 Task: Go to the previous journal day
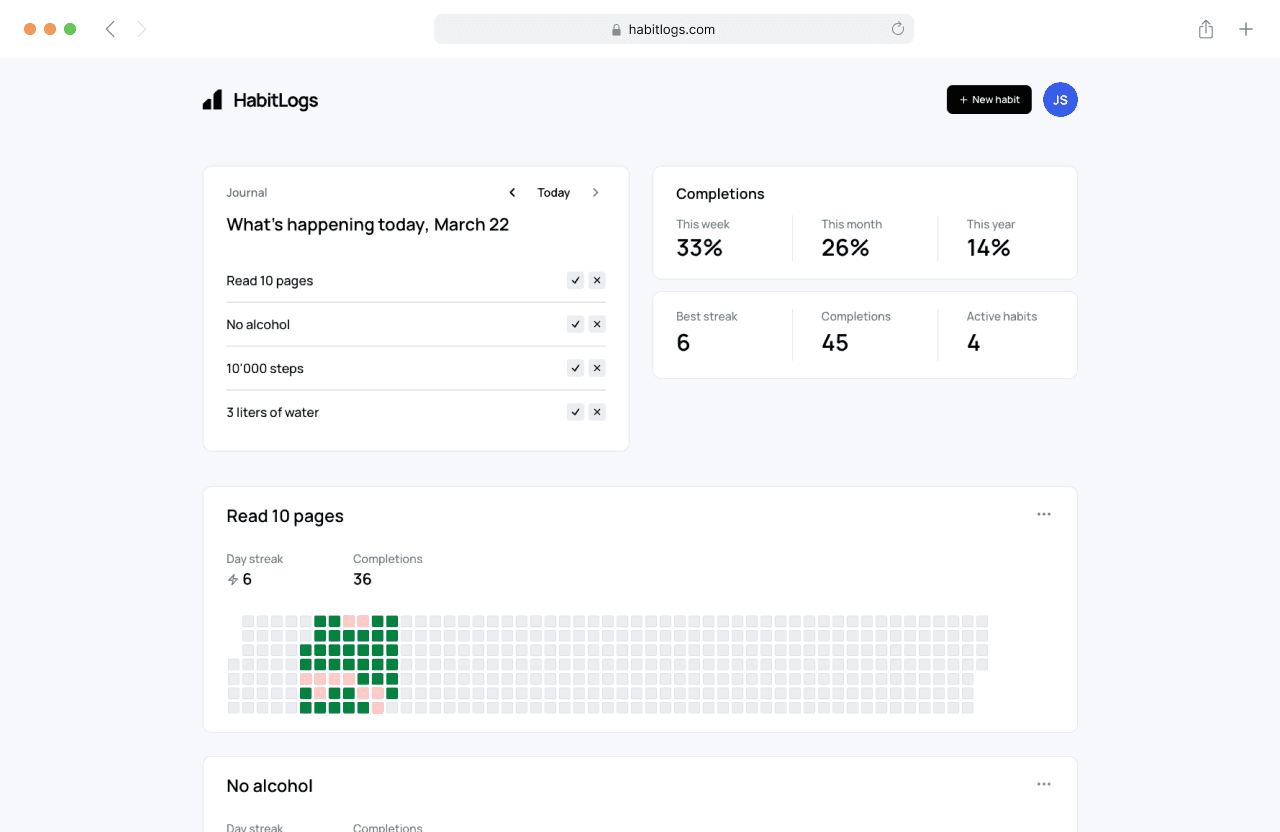[512, 192]
